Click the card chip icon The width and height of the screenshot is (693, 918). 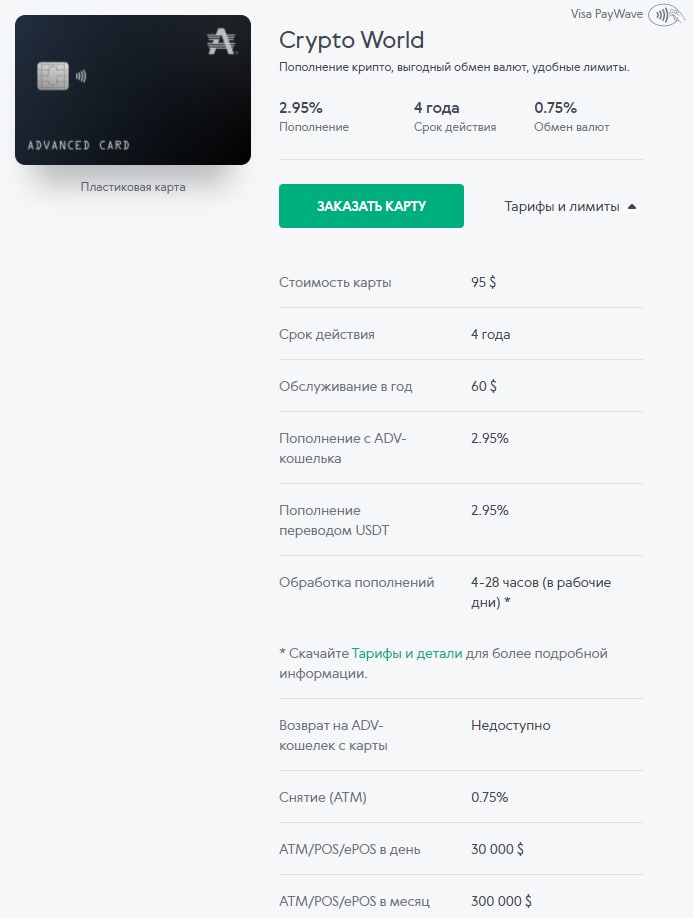[53, 76]
